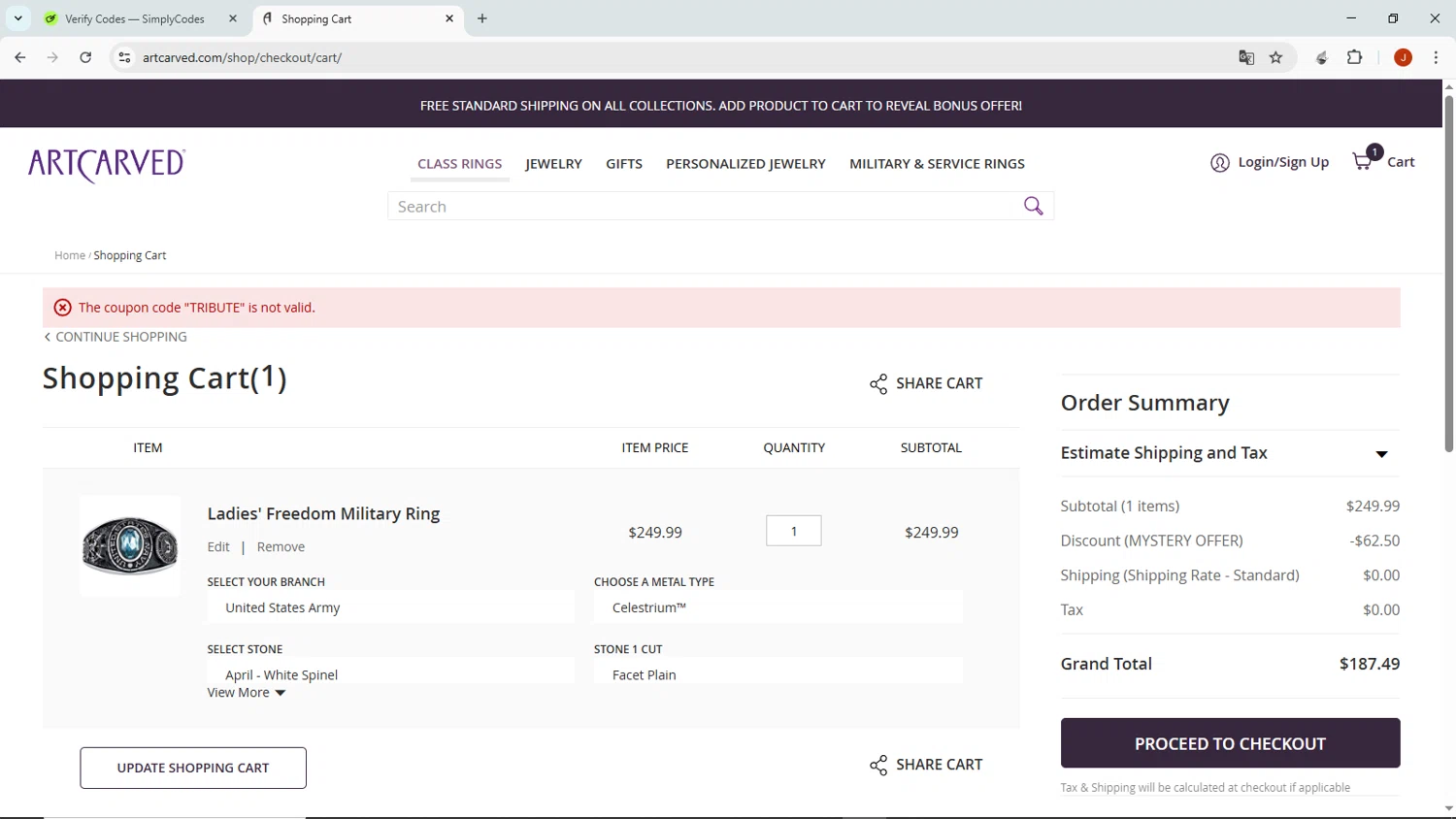Click the browser forward arrow

click(x=52, y=57)
